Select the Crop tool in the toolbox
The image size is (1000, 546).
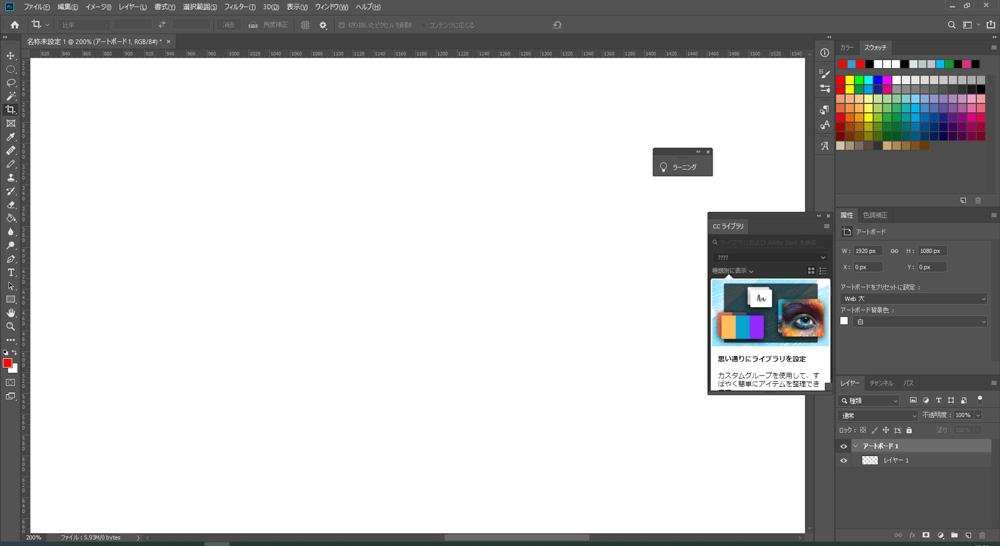pos(11,110)
